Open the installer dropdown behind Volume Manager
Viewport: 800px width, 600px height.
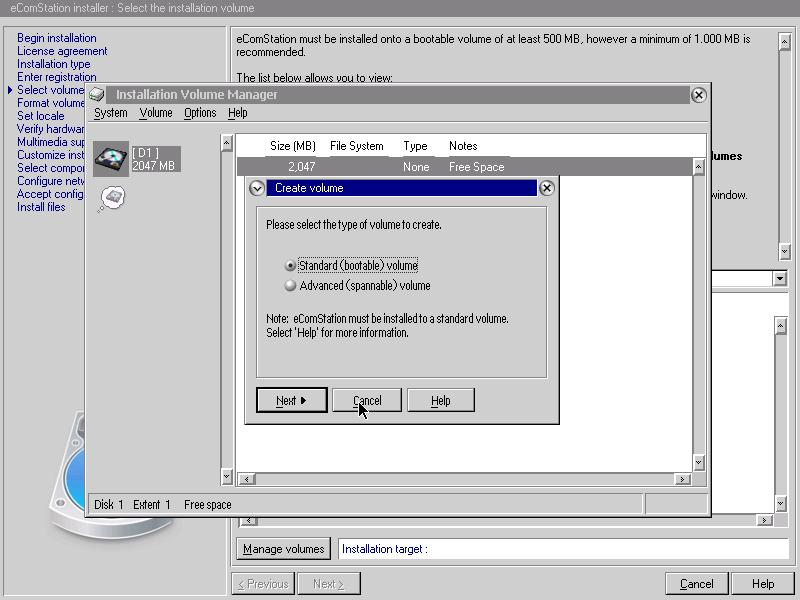coord(779,279)
